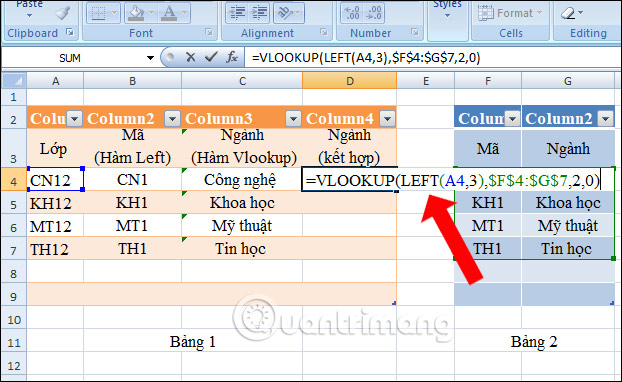Open filter dropdown for Column2 in Bảng 1
Viewport: 622px width, 382px height.
pos(172,118)
